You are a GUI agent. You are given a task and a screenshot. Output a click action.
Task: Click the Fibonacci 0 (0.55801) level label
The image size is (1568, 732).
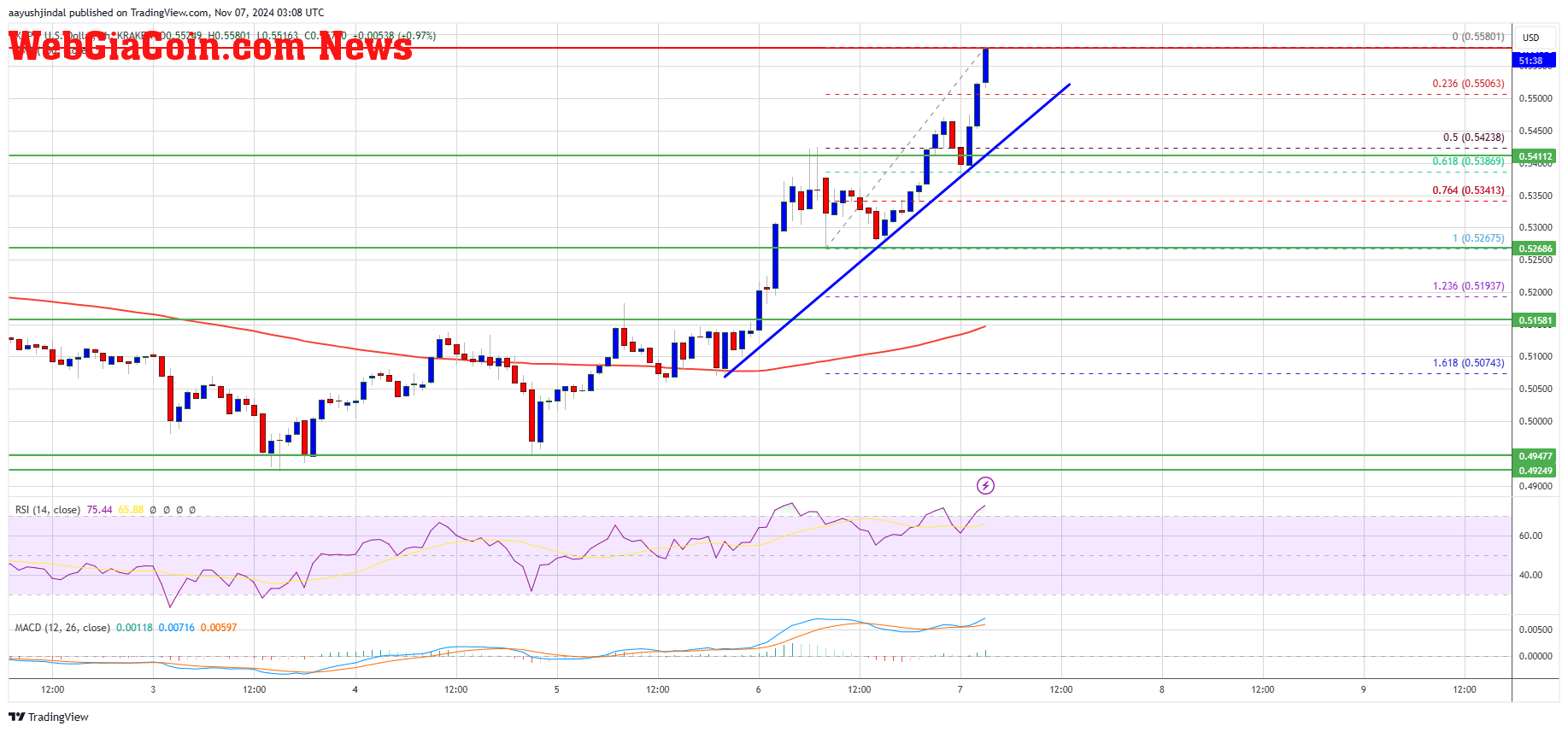tap(1477, 37)
